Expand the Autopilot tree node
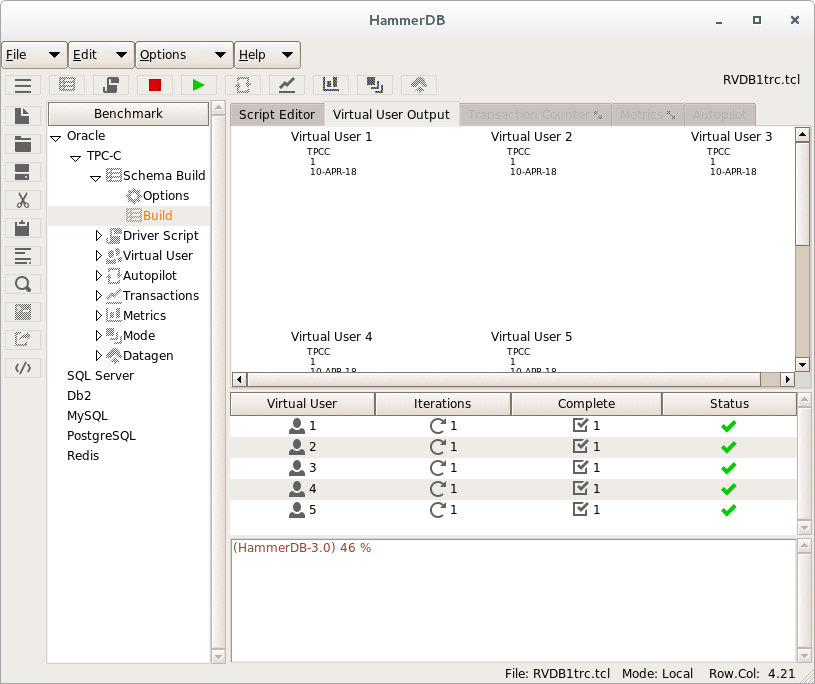This screenshot has height=684, width=815. (98, 275)
